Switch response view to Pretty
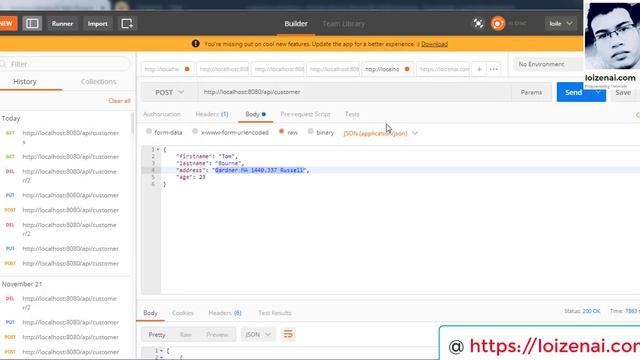The height and width of the screenshot is (360, 640). pyautogui.click(x=157, y=334)
